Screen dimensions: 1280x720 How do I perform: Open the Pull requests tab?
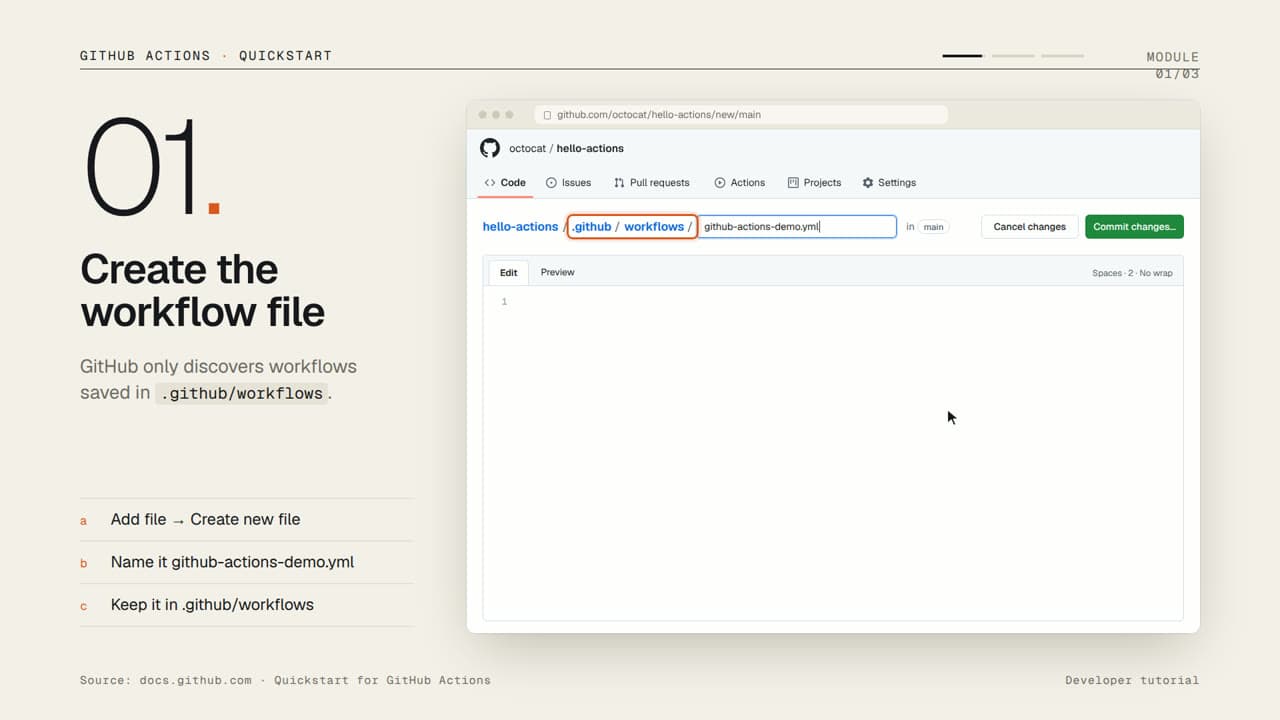point(652,183)
